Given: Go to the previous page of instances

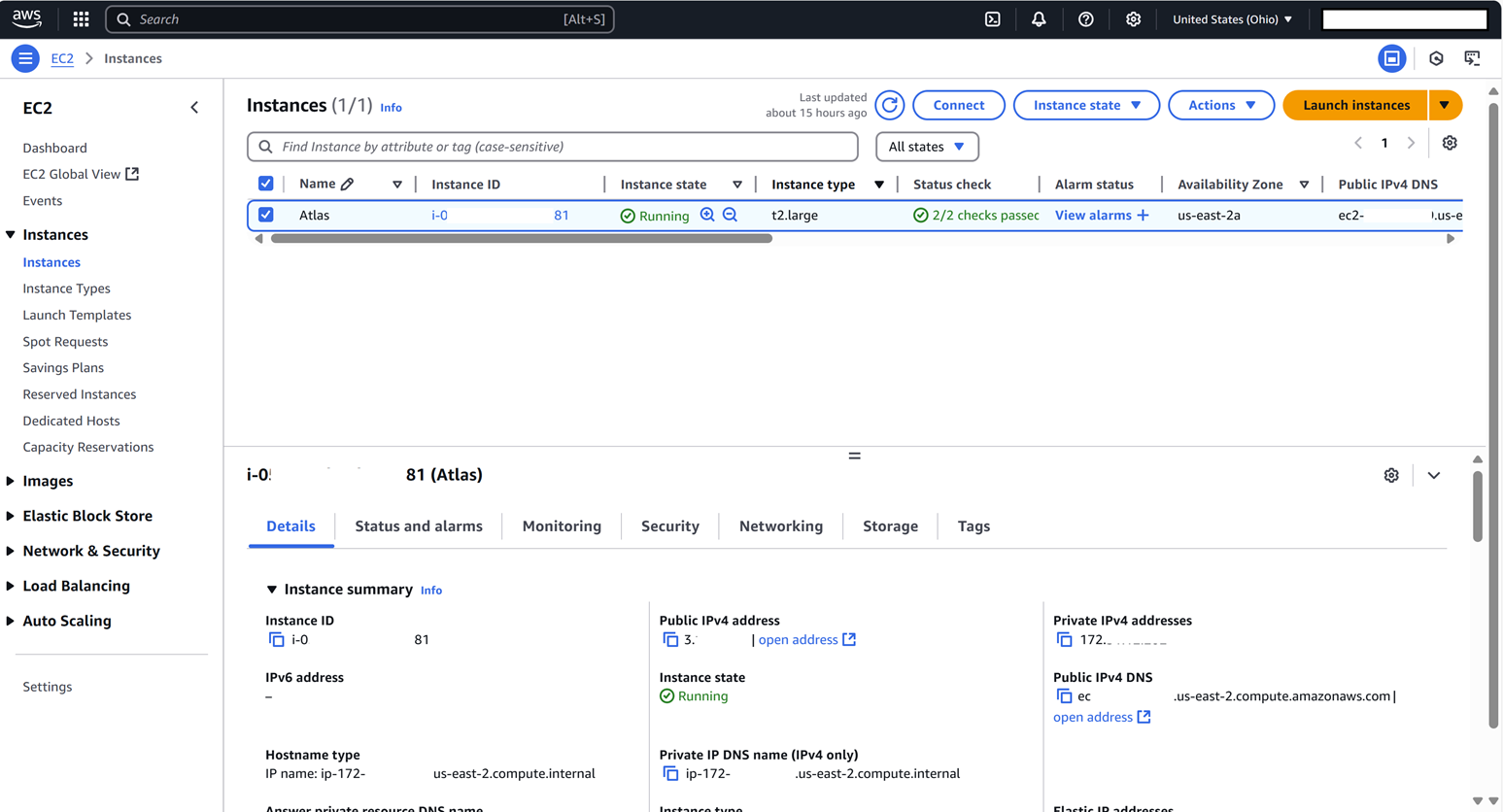Looking at the screenshot, I should (x=1358, y=144).
